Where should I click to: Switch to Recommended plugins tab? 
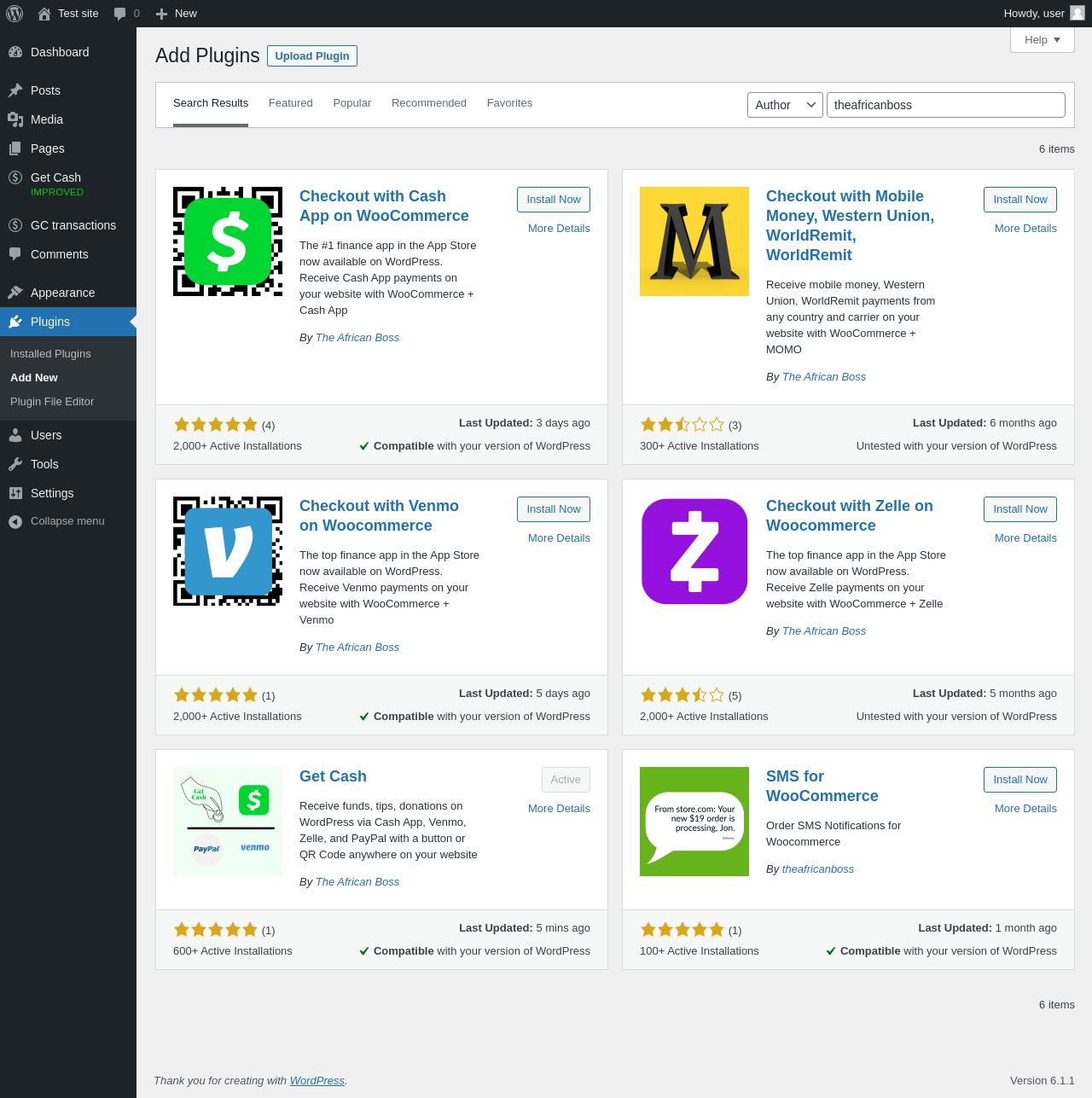tap(429, 103)
